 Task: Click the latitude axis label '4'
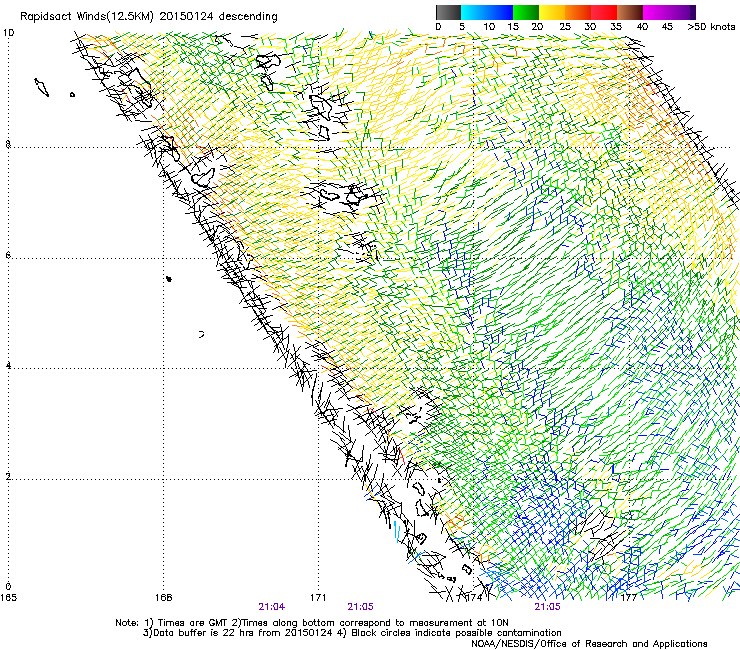point(8,365)
